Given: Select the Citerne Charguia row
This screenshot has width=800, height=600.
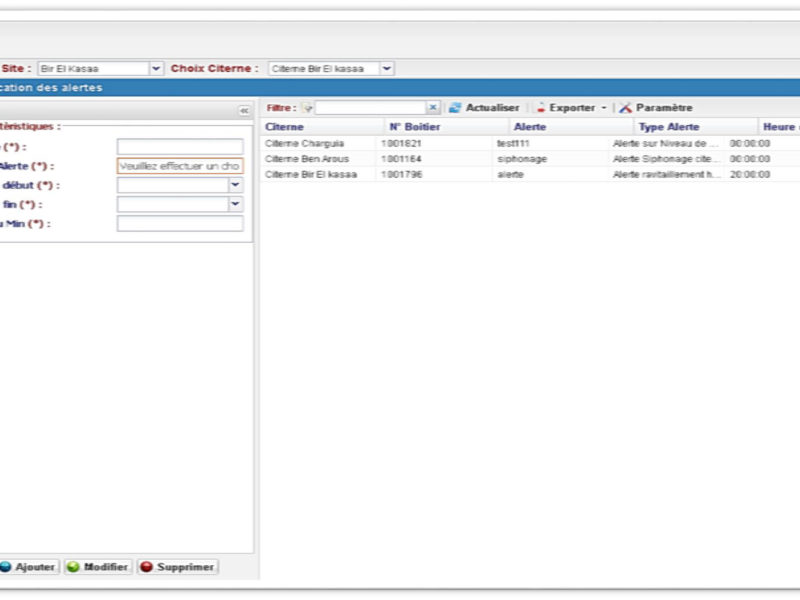Looking at the screenshot, I should click(305, 144).
